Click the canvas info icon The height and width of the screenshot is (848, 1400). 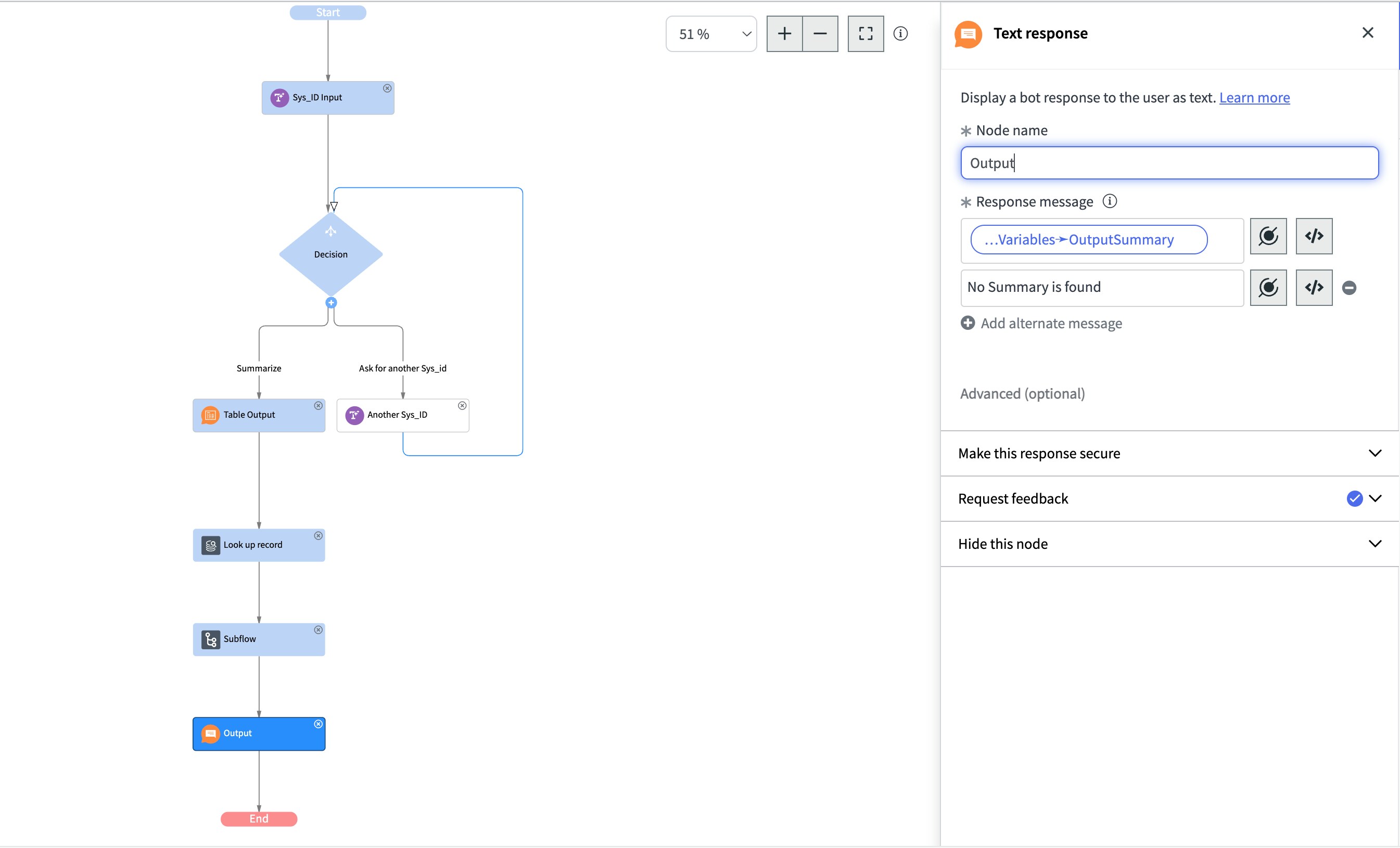point(900,33)
